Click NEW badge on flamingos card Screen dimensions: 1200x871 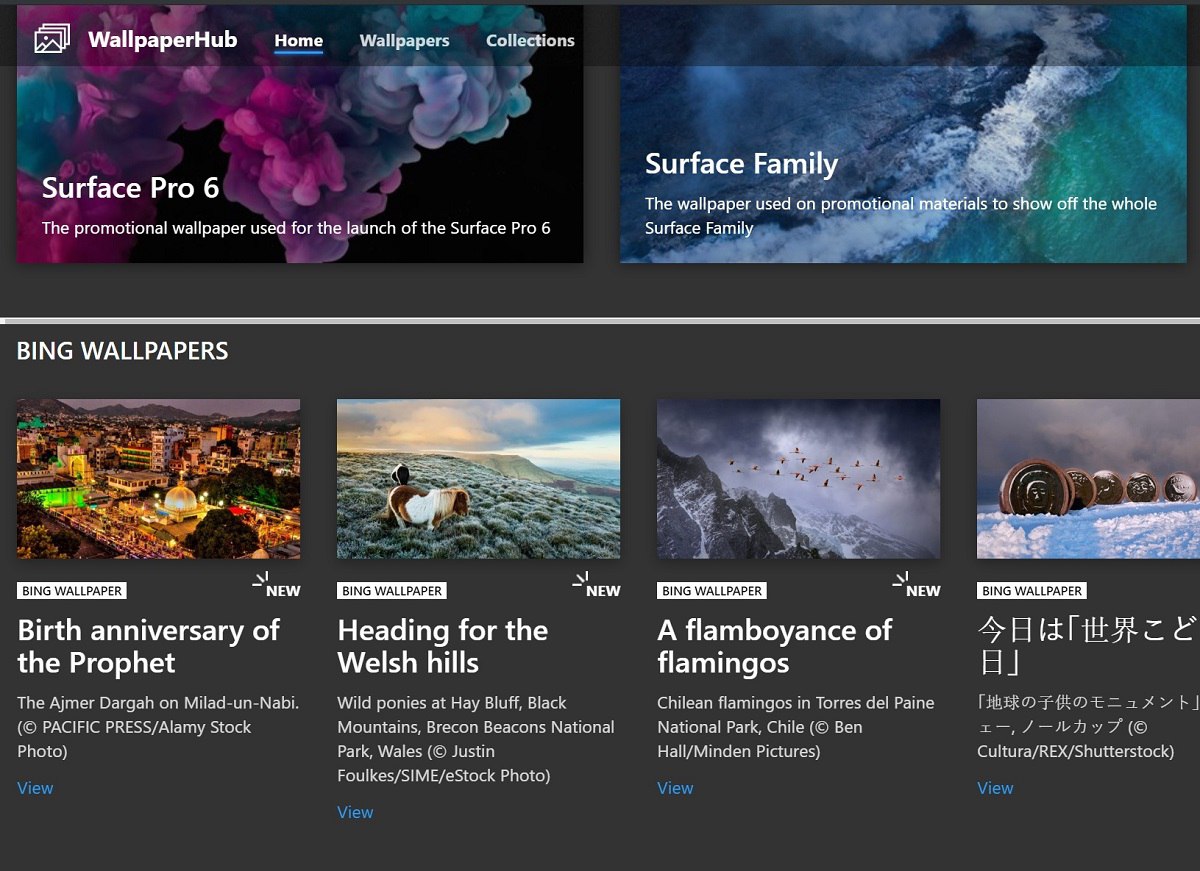point(917,585)
